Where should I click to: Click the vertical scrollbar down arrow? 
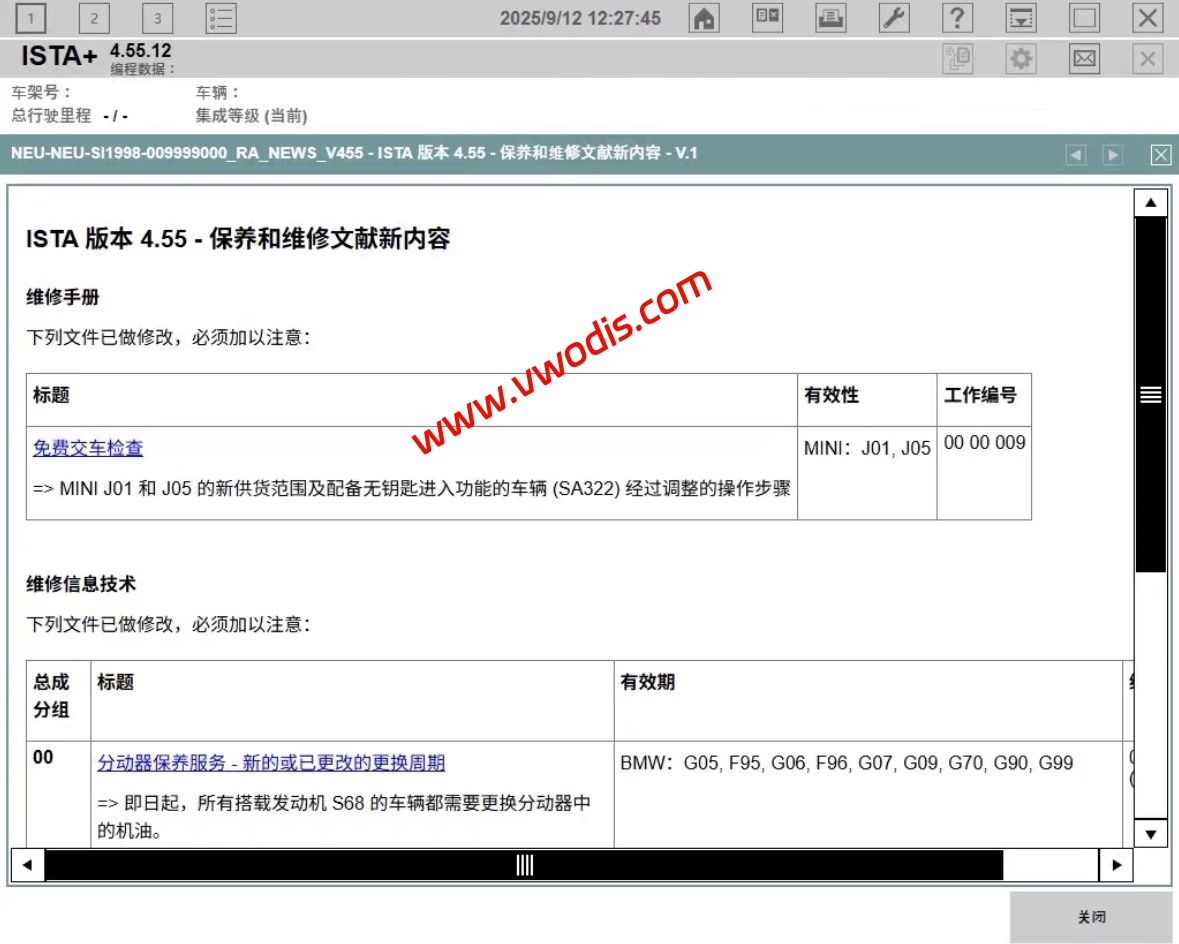[x=1150, y=833]
